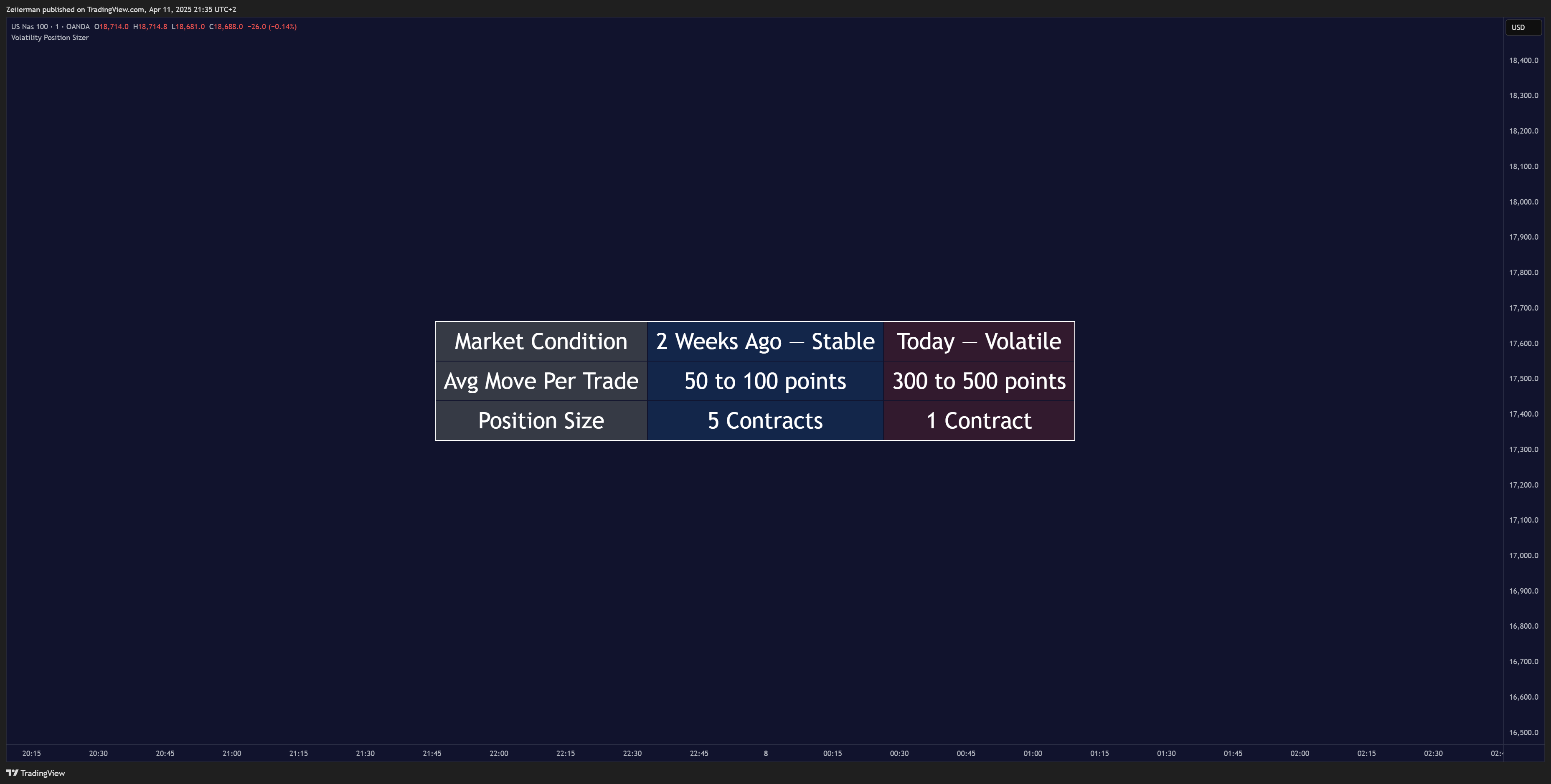Click the open value O18,714.0
The image size is (1551, 784).
[112, 26]
